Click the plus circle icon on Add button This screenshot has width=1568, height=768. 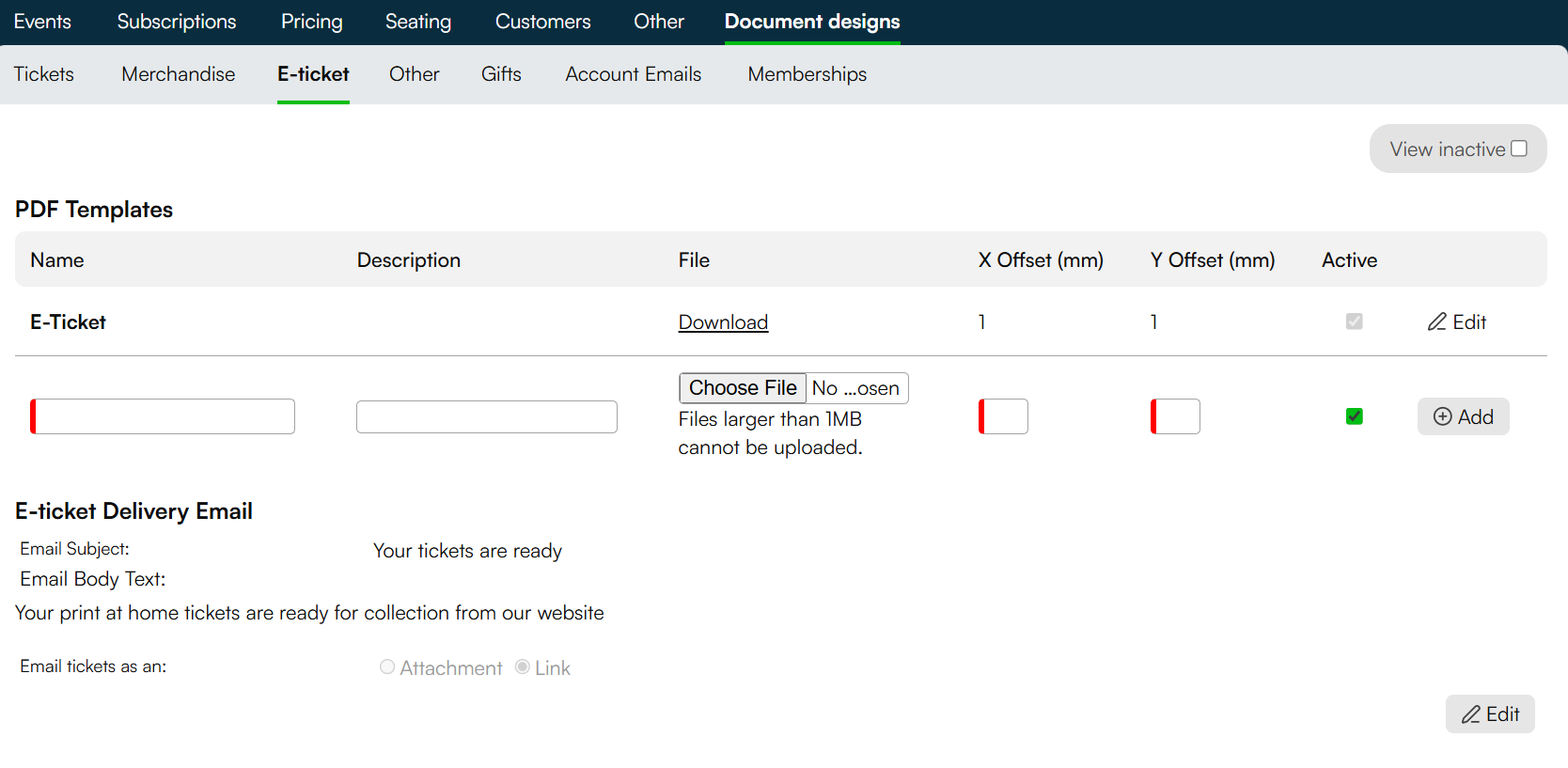[x=1442, y=416]
